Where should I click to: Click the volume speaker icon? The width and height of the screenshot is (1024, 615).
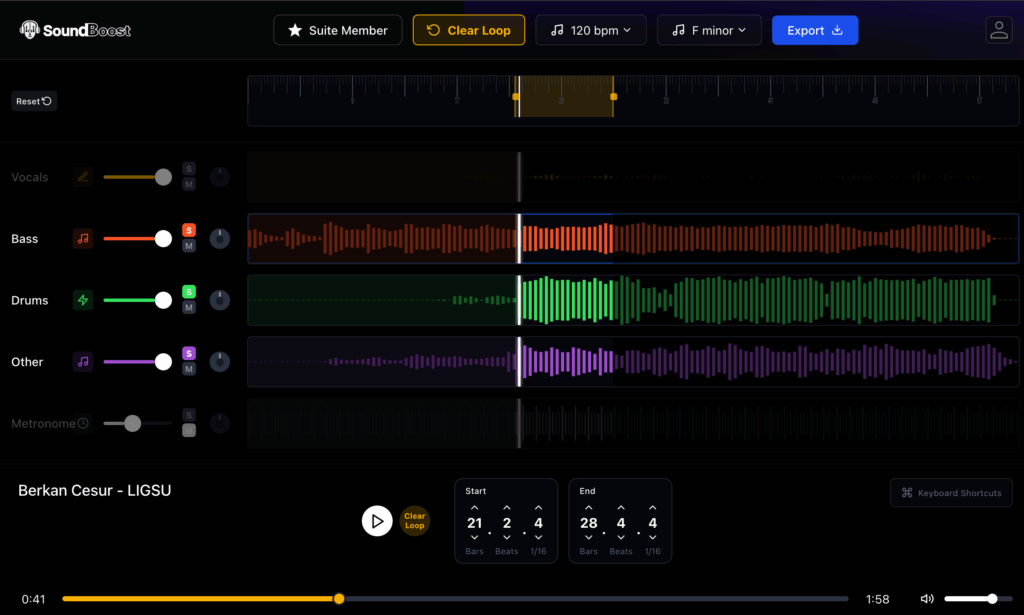coord(927,599)
